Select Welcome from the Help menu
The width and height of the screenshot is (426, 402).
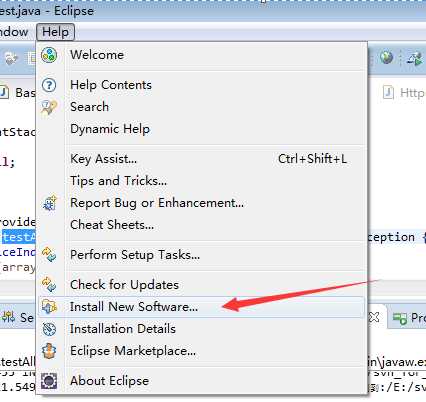click(x=201, y=55)
